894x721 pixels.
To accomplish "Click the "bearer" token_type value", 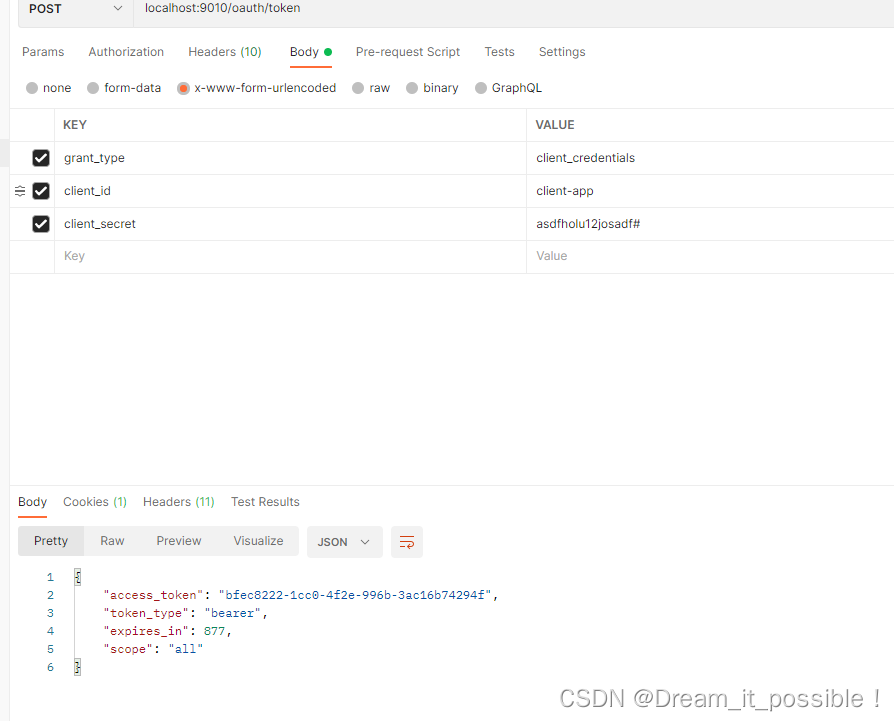I will [x=233, y=613].
